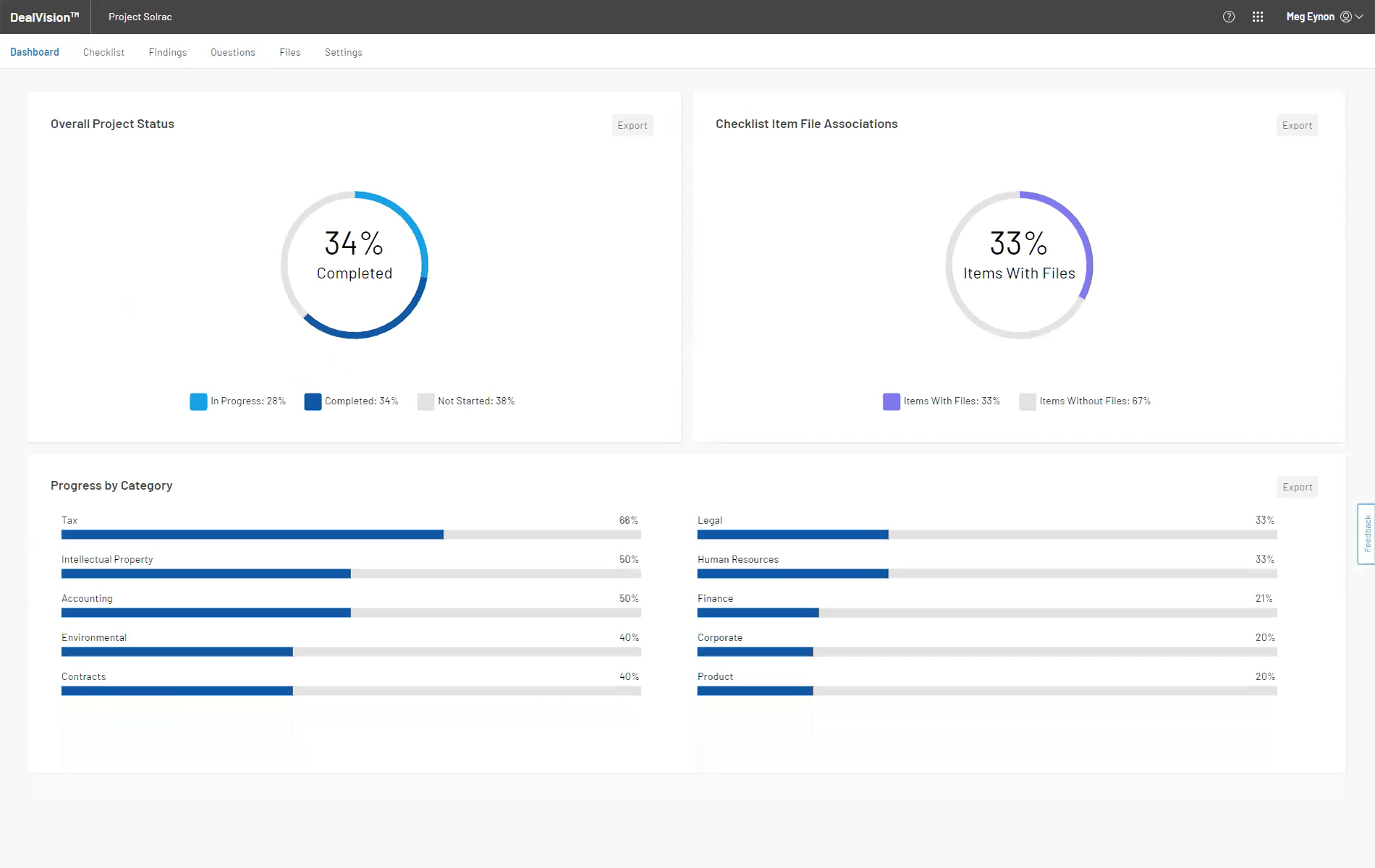The width and height of the screenshot is (1375, 868).
Task: Click the user avatar icon next to Meg Eynon
Action: pos(1345,16)
